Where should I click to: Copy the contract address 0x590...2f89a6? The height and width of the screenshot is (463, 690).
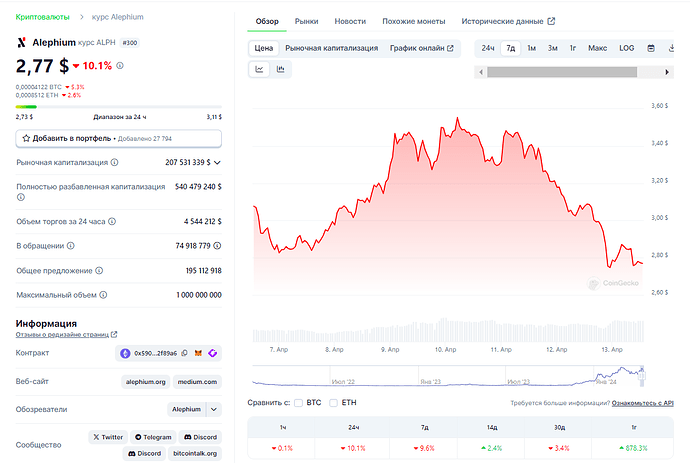(184, 353)
